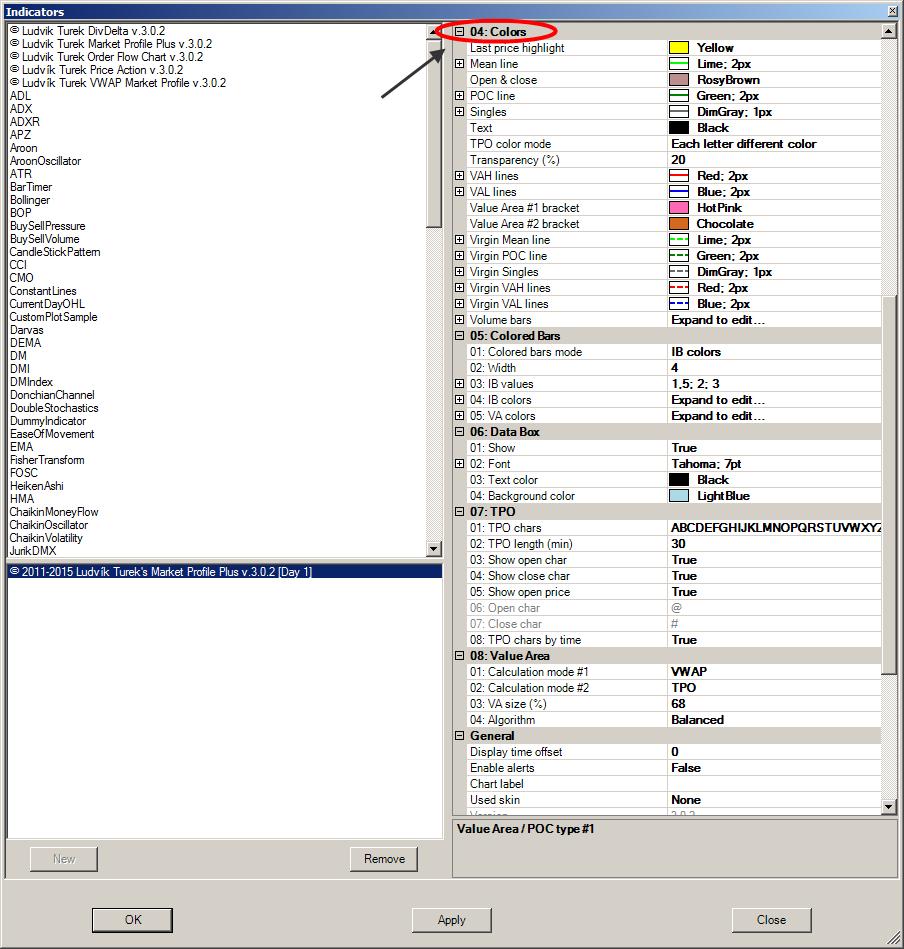This screenshot has width=904, height=949.
Task: Click the Blue VAL lines swatch
Action: tap(679, 191)
